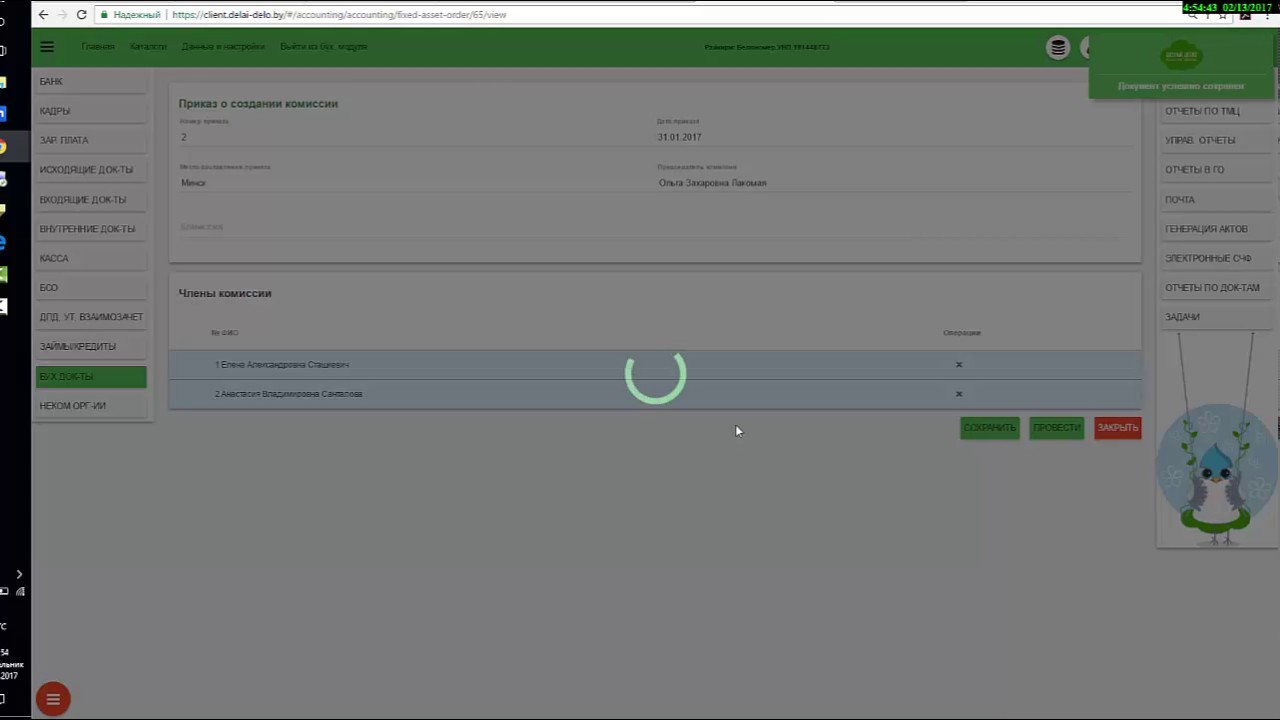Click the red round menu button at bottom left
The image size is (1280, 720).
53,699
